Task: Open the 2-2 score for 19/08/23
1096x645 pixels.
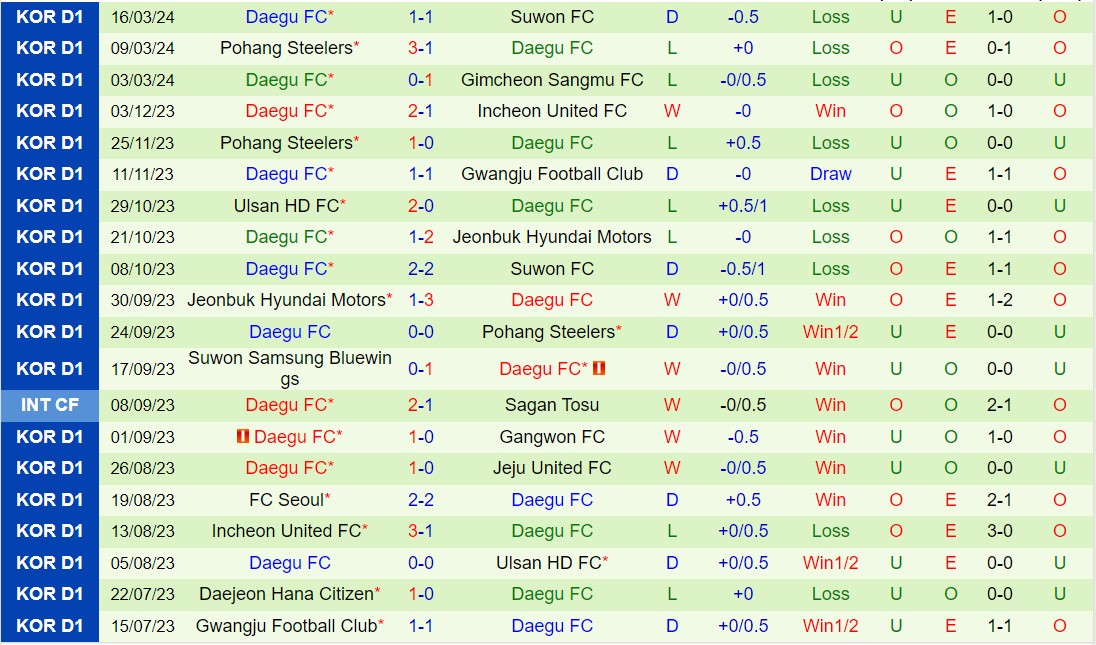Action: tap(421, 500)
